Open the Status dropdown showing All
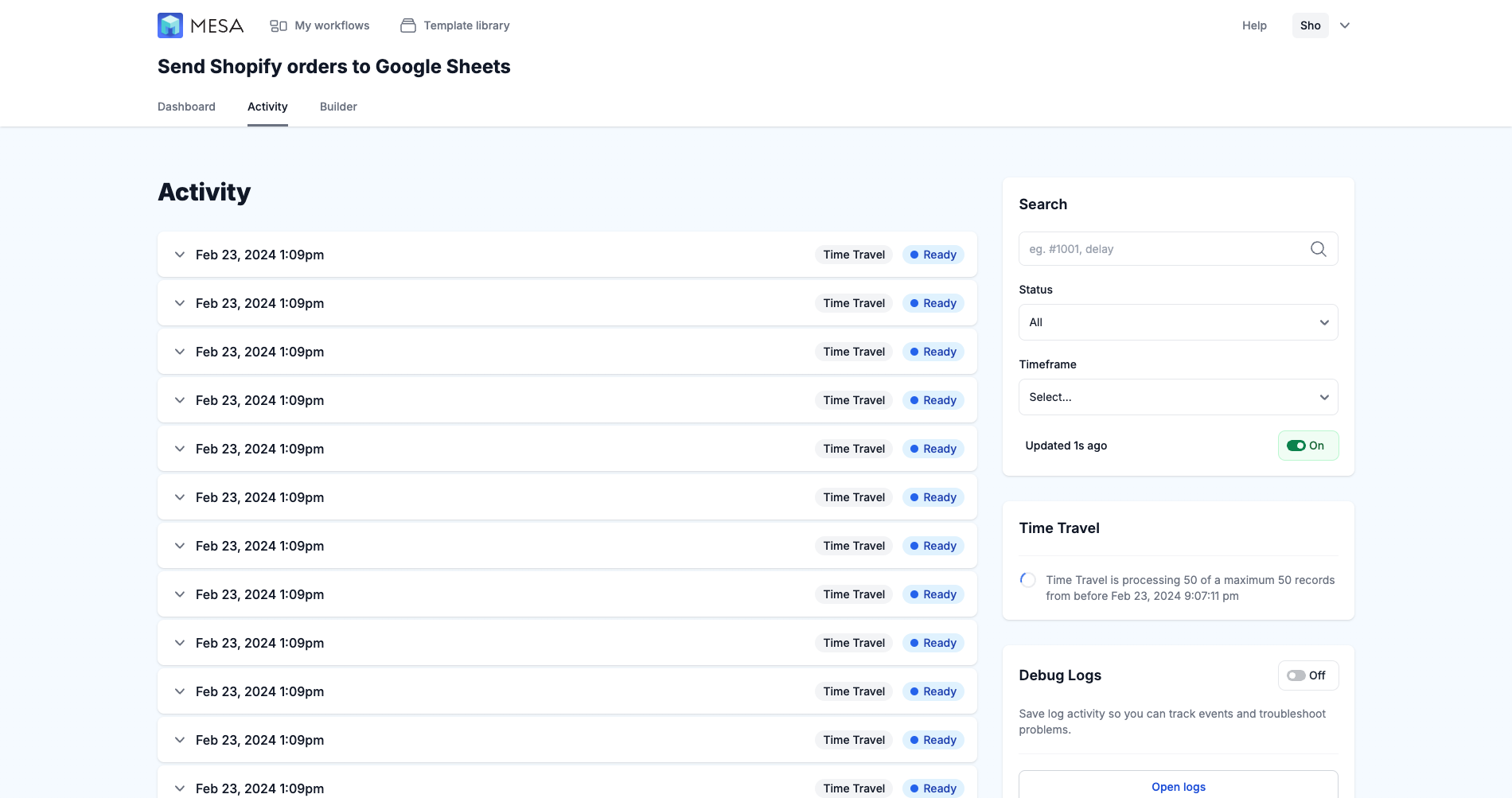 click(1178, 322)
